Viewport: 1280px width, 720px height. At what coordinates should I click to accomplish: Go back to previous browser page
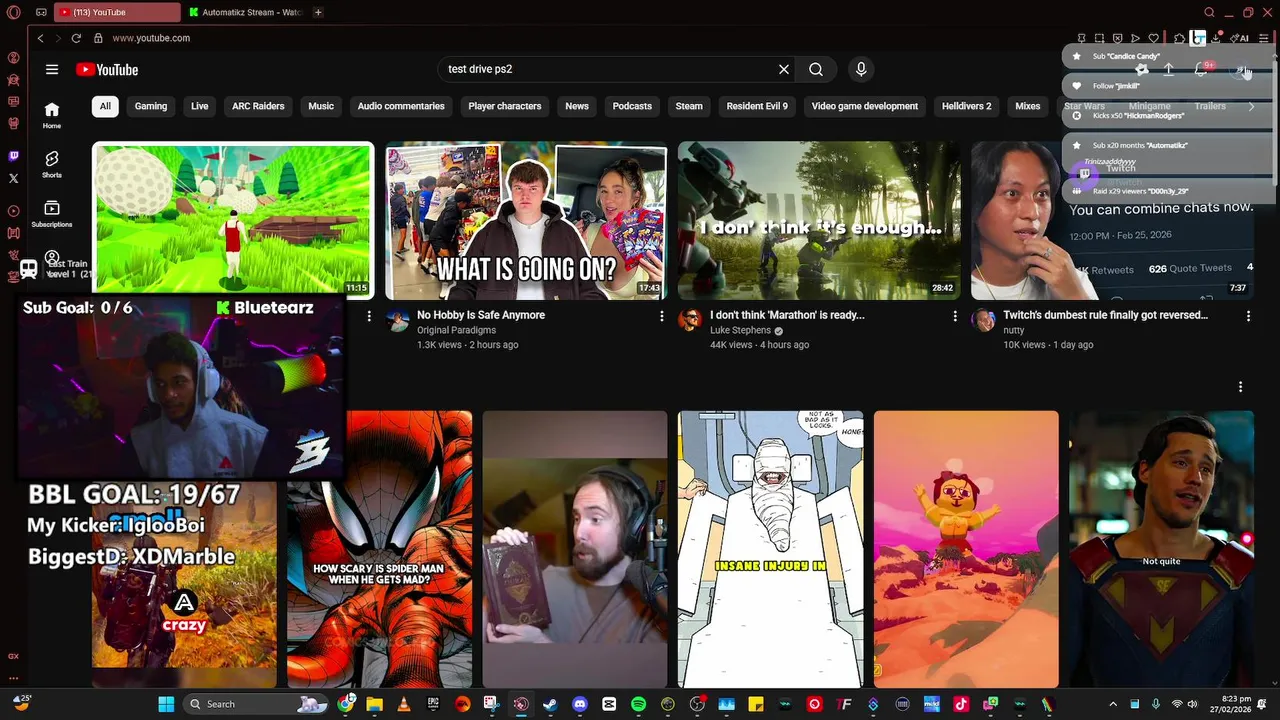pyautogui.click(x=40, y=38)
